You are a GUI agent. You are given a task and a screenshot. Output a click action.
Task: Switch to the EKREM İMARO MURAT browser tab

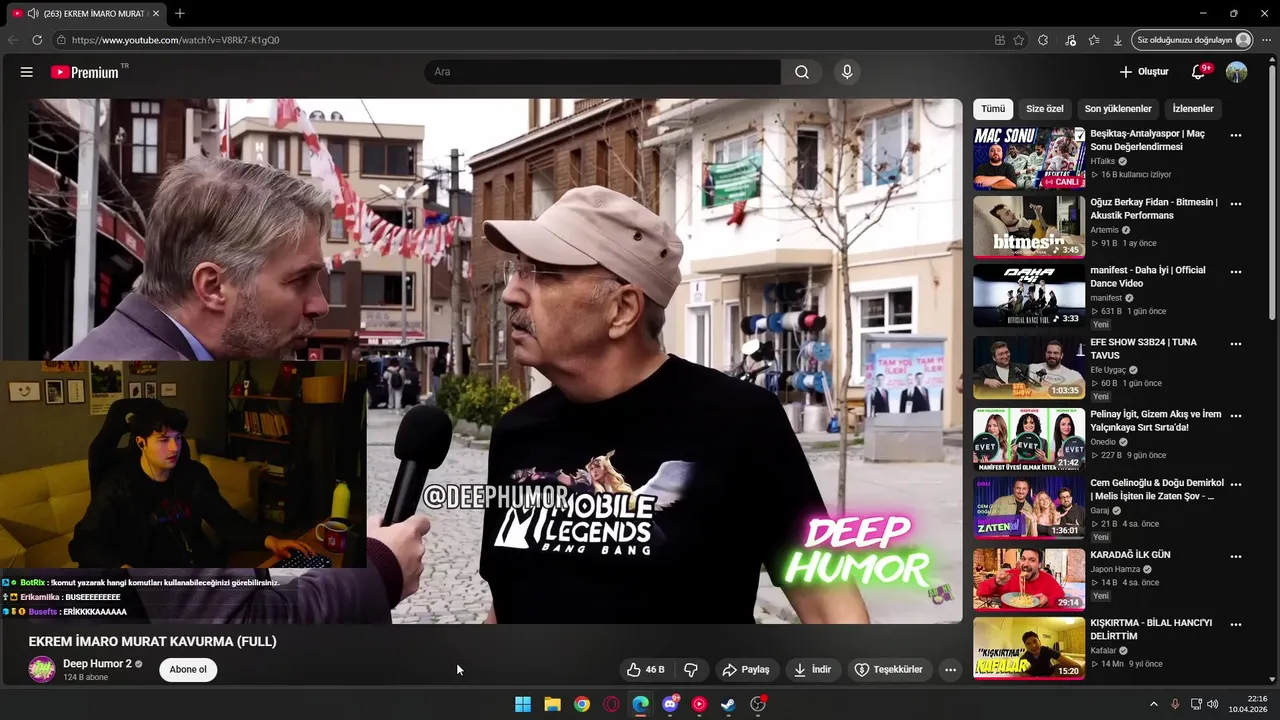[x=88, y=13]
